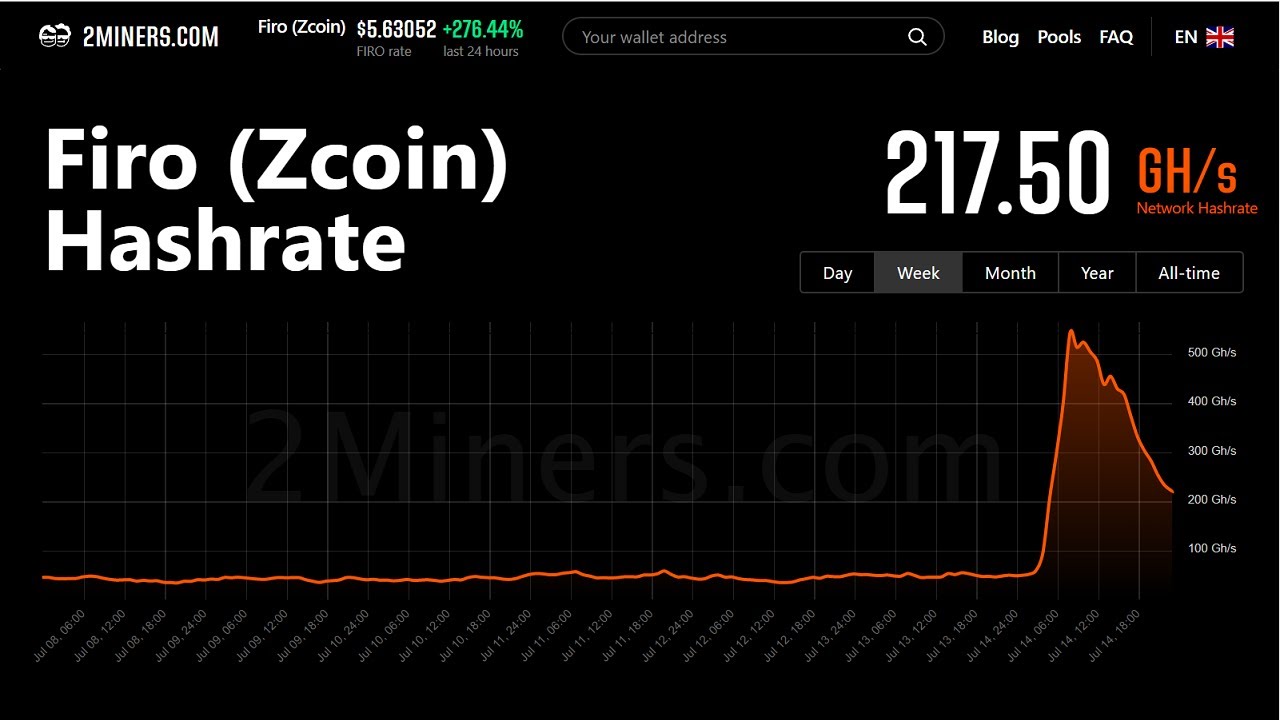Select the Week time range
The height and width of the screenshot is (720, 1280).
point(918,273)
